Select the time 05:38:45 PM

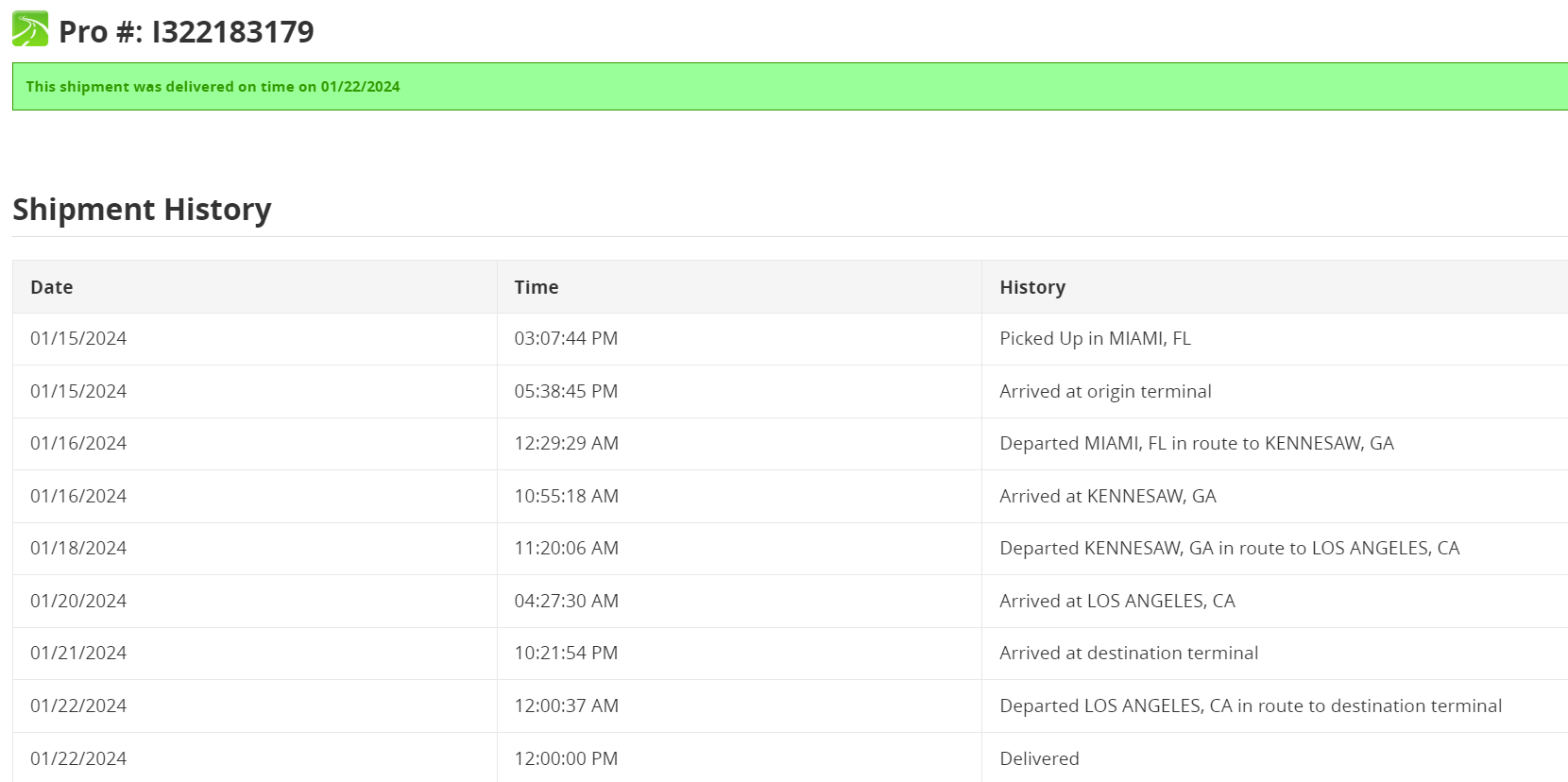click(566, 391)
